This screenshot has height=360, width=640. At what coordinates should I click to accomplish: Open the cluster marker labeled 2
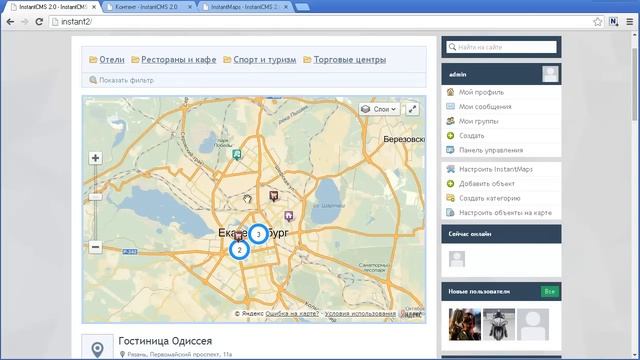click(x=239, y=250)
